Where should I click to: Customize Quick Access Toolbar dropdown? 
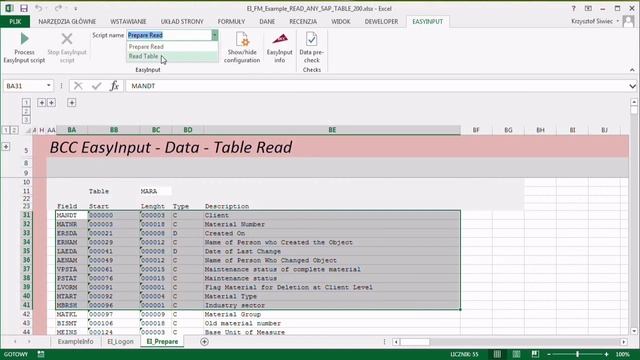pos(76,8)
